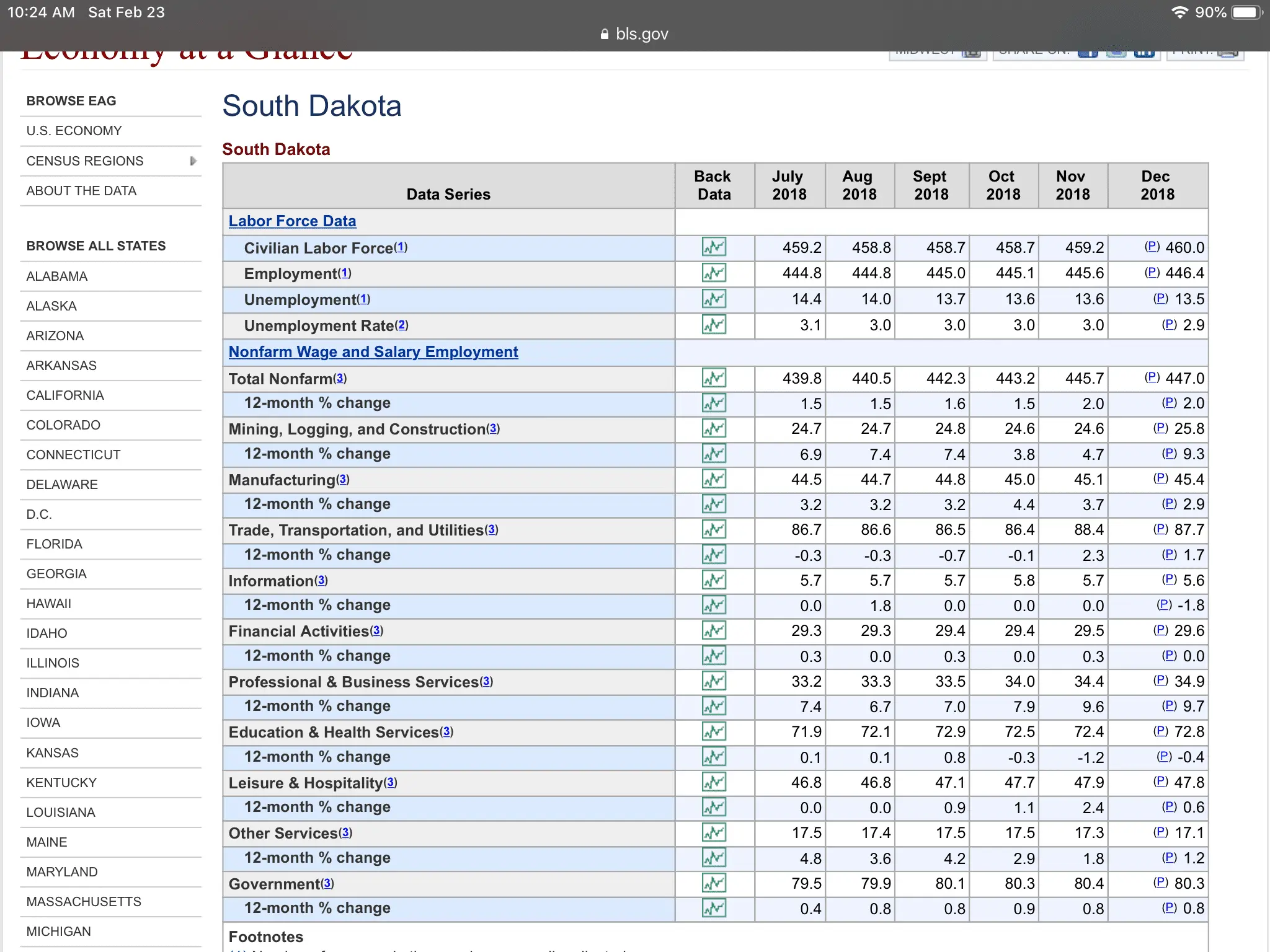View Total Nonfarm back data chart
This screenshot has width=1270, height=952.
pyautogui.click(x=714, y=378)
